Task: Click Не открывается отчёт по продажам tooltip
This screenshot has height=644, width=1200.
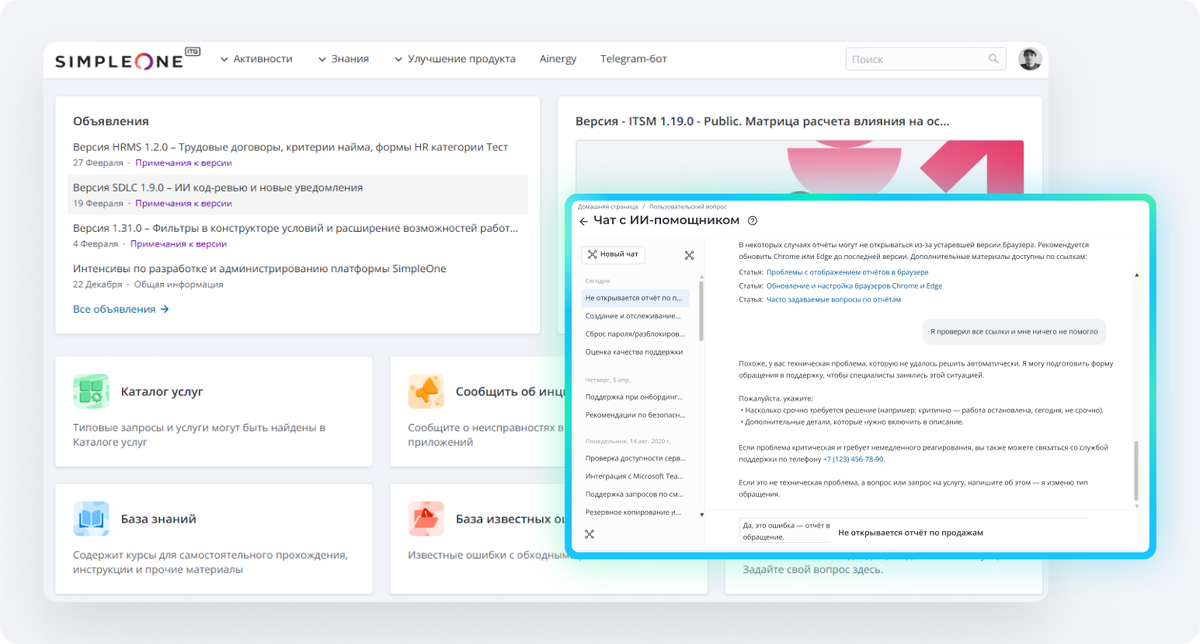Action: (911, 533)
